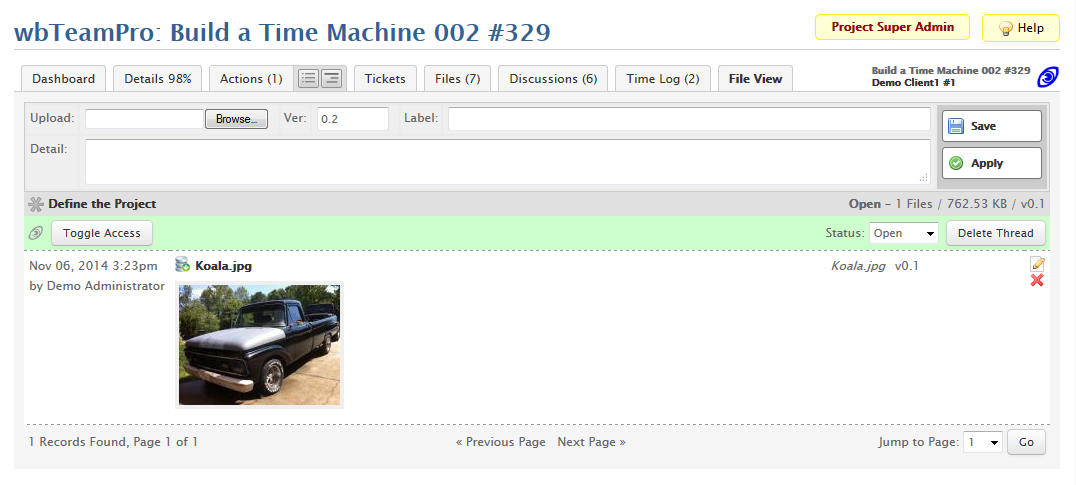
Task: Click the file download icon beside Koala.jpg
Action: click(x=183, y=265)
